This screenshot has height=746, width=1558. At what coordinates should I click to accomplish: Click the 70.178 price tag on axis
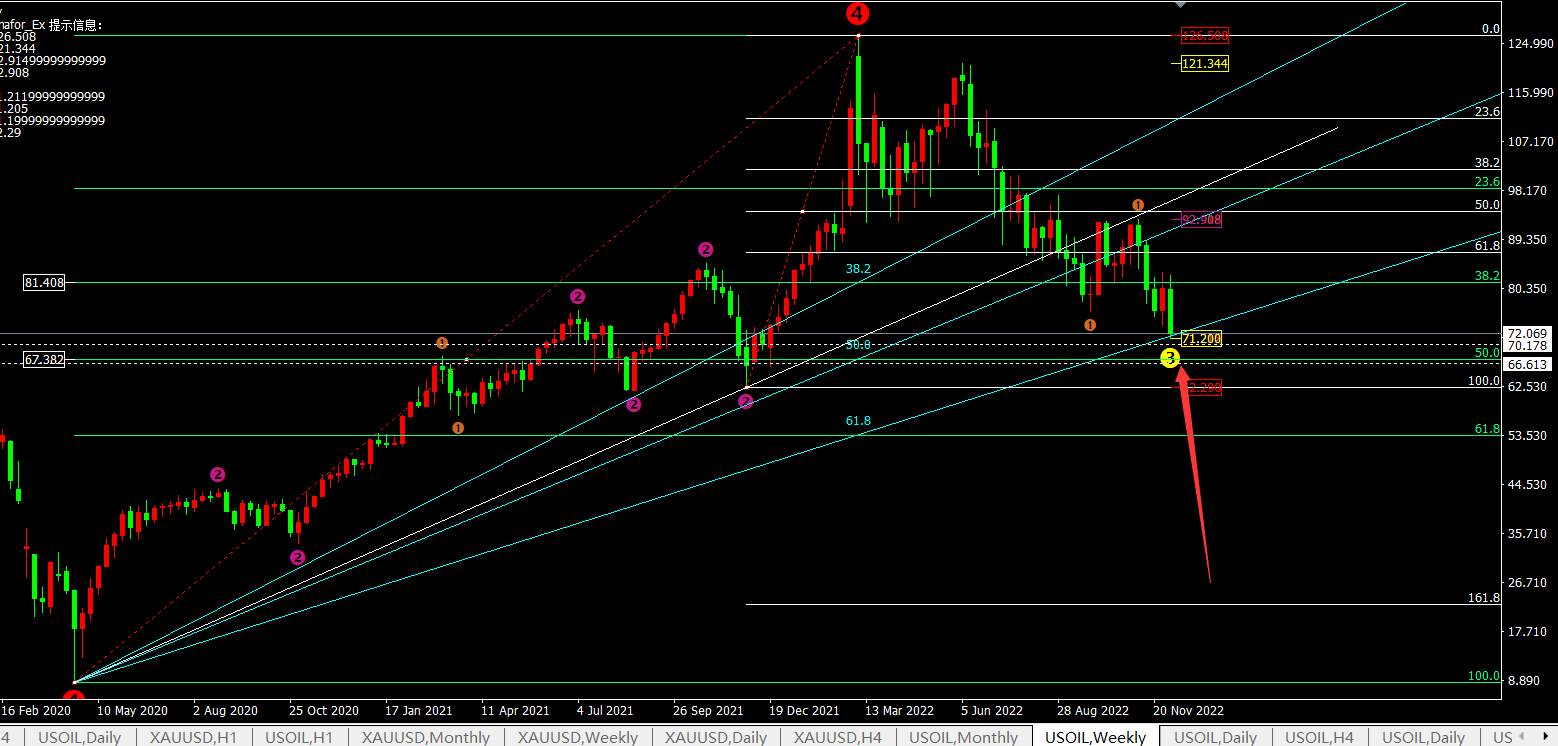1527,346
